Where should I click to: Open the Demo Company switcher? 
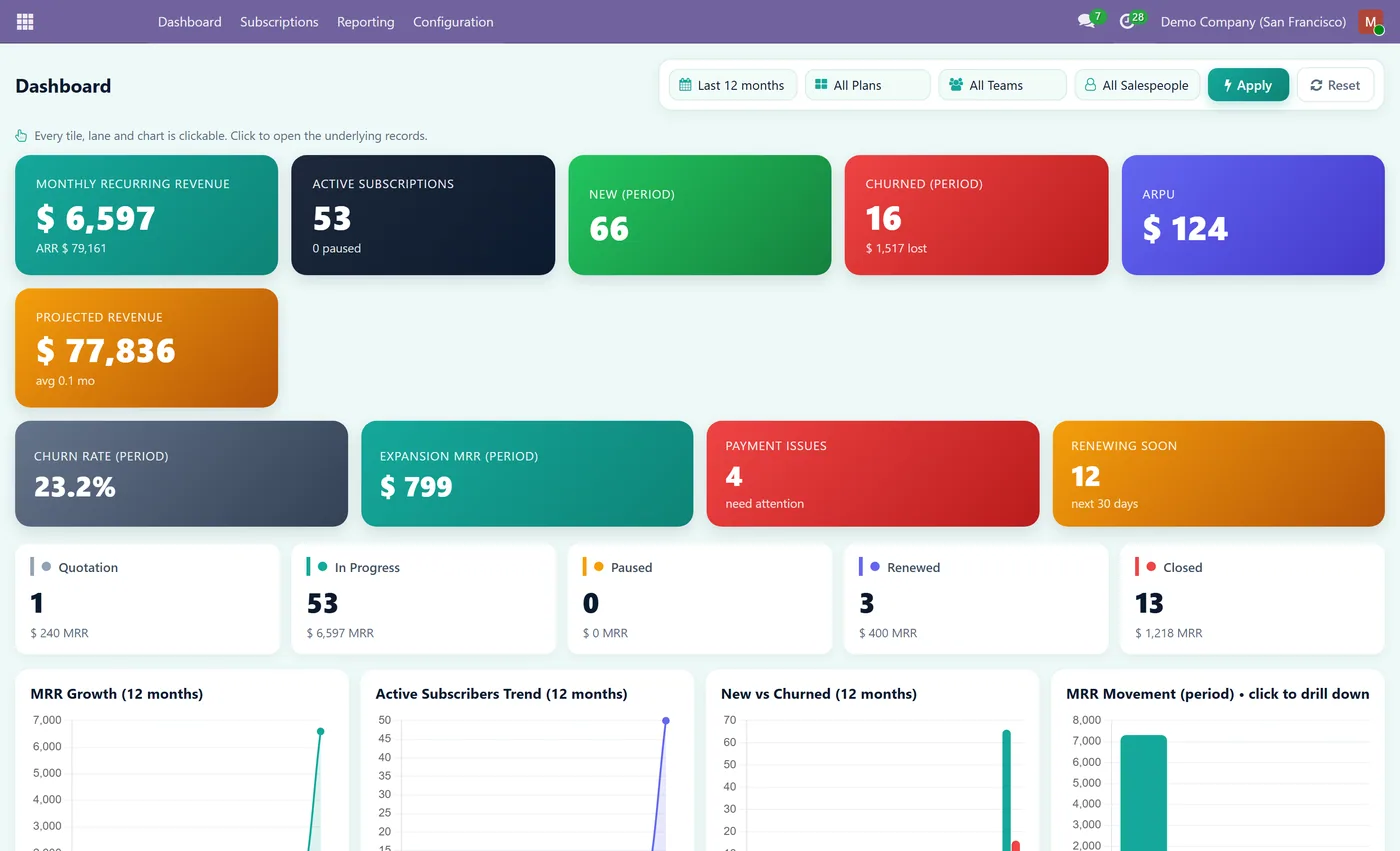coord(1253,22)
